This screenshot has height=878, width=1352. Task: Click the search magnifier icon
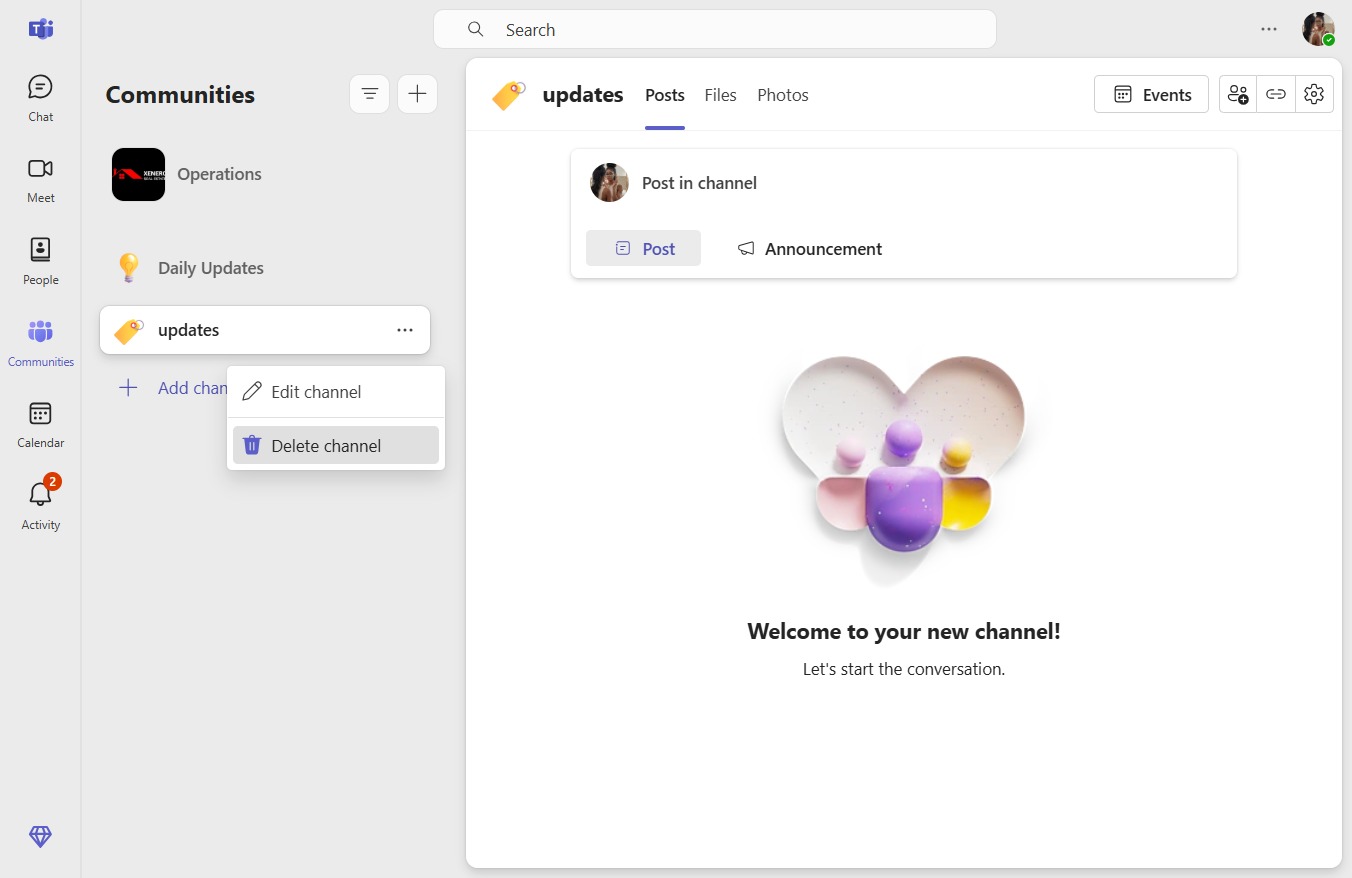[476, 29]
